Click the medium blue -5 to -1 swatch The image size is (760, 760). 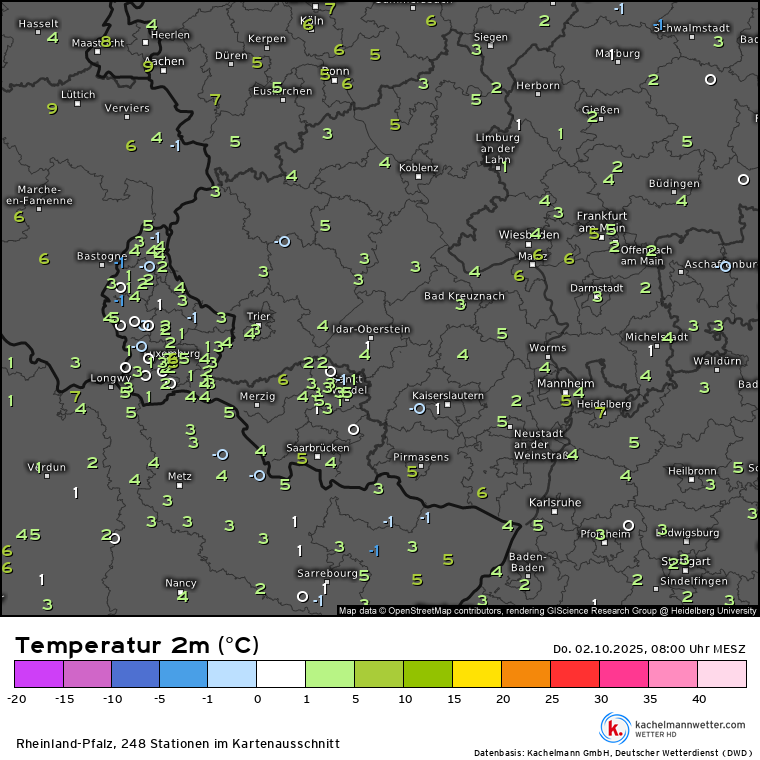click(x=183, y=674)
